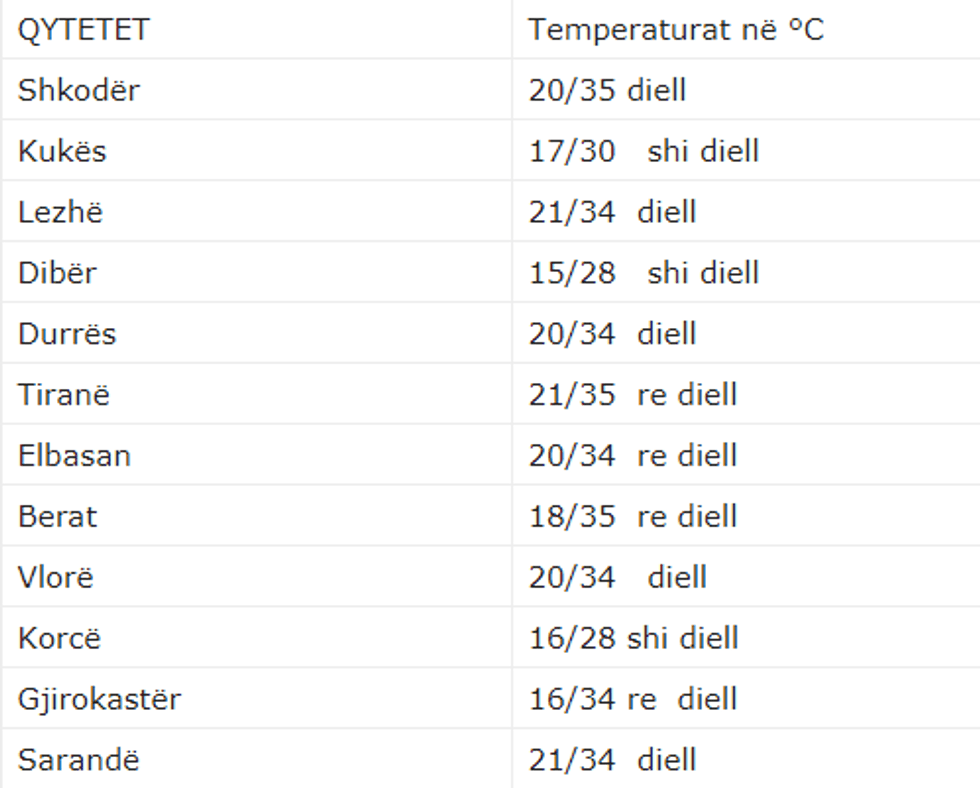Select the Kukës city cell
The height and width of the screenshot is (788, 980).
62,151
